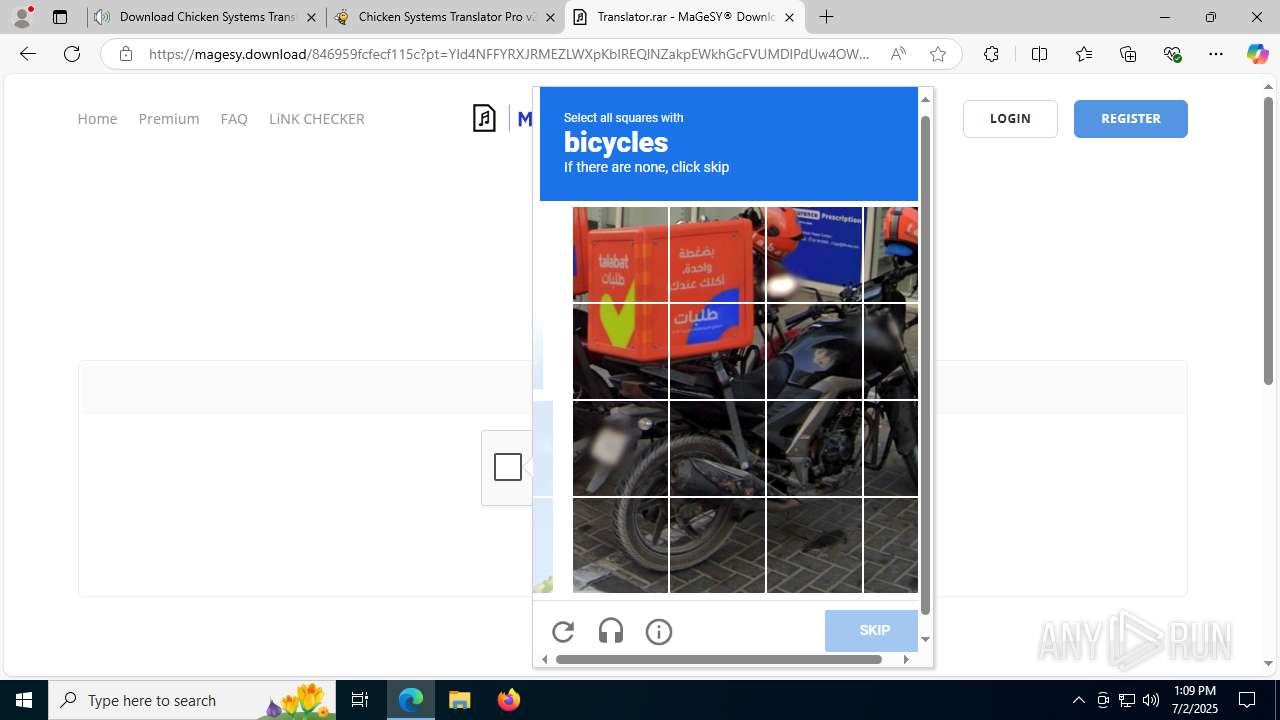Open browser Extensions icon

click(991, 54)
